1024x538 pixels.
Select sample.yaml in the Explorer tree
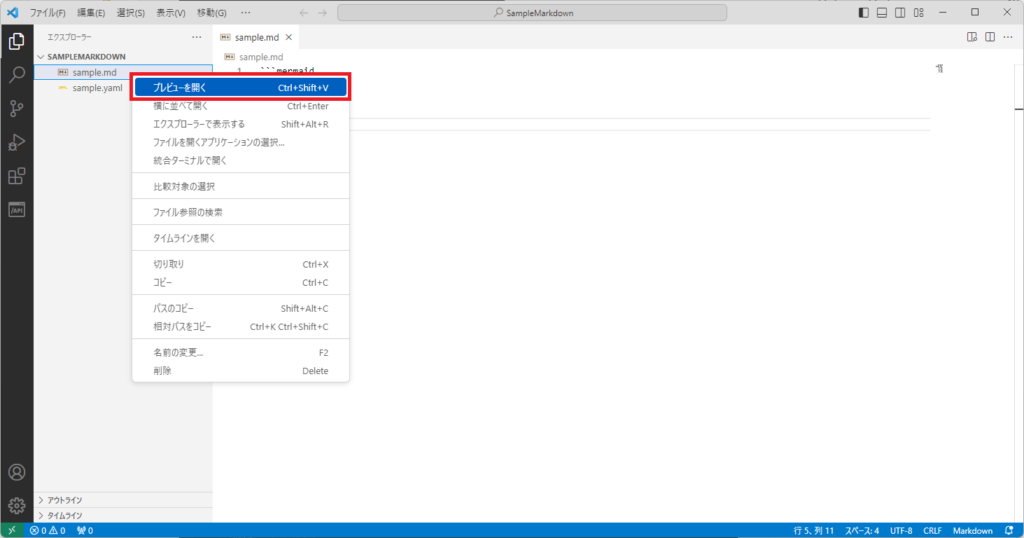point(97,88)
